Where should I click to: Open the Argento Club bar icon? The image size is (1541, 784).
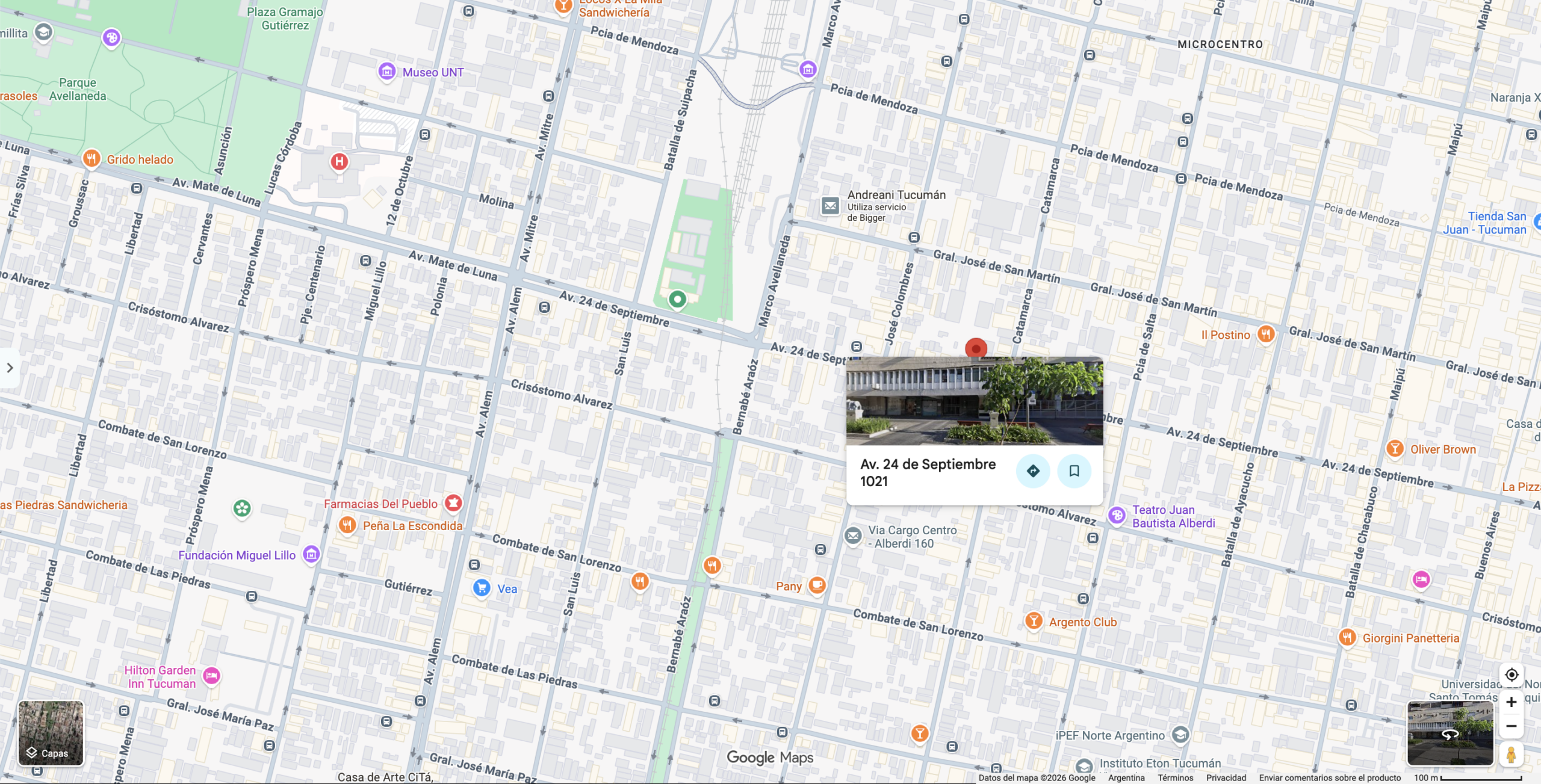tap(1034, 621)
